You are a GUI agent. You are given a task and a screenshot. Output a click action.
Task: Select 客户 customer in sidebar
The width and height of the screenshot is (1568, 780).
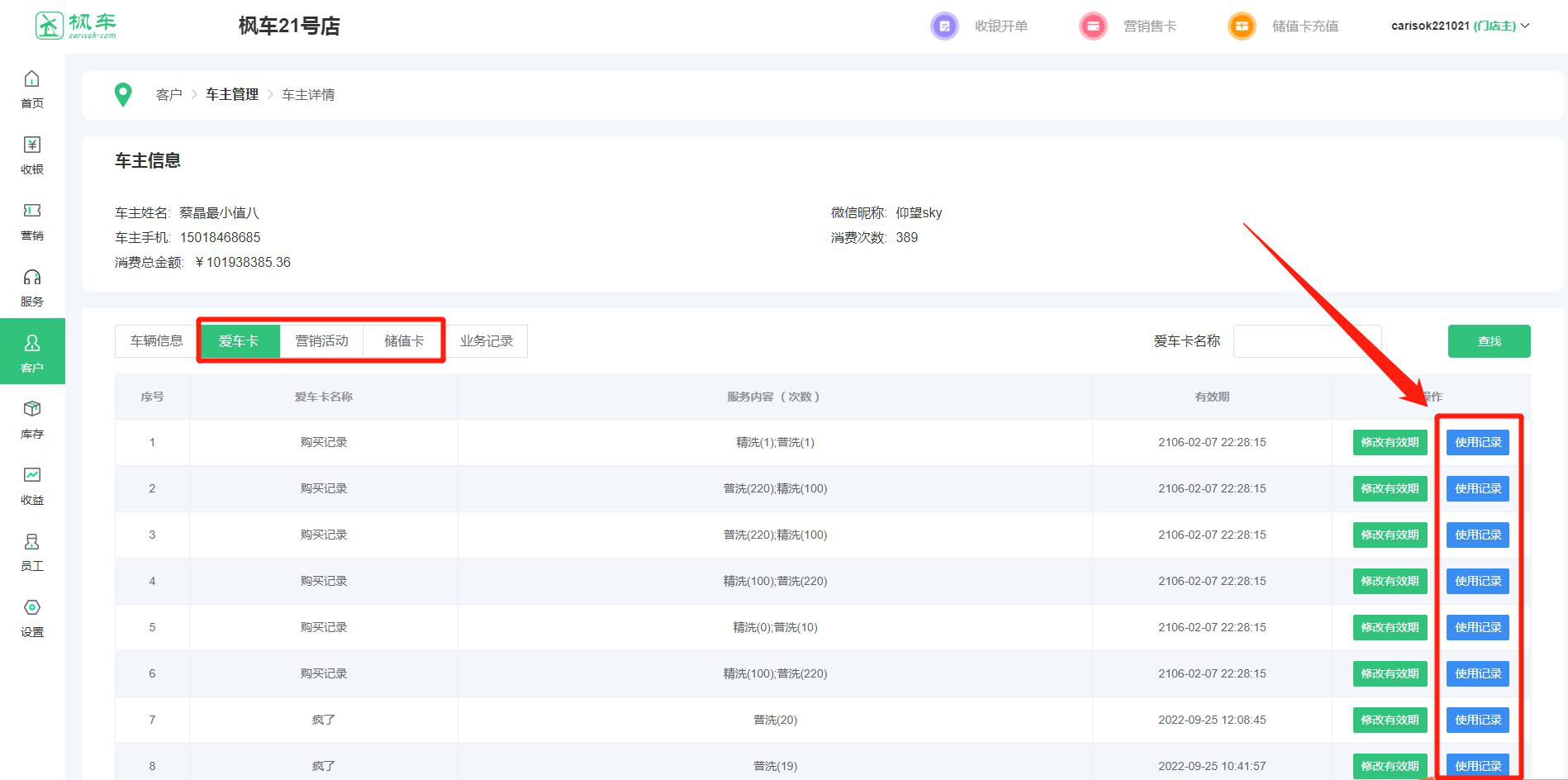coord(32,351)
